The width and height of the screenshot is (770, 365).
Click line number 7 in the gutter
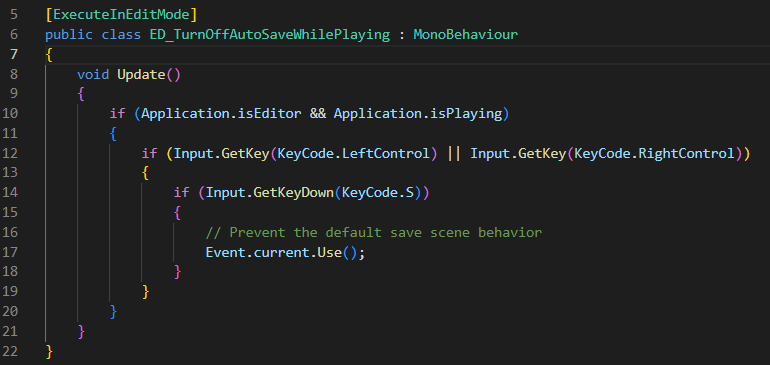pyautogui.click(x=13, y=54)
